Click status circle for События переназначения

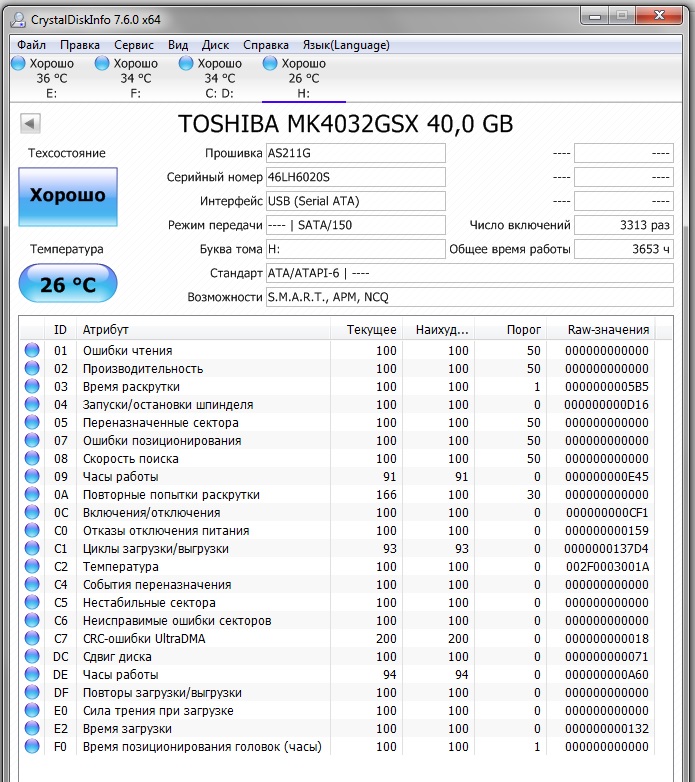click(x=32, y=584)
